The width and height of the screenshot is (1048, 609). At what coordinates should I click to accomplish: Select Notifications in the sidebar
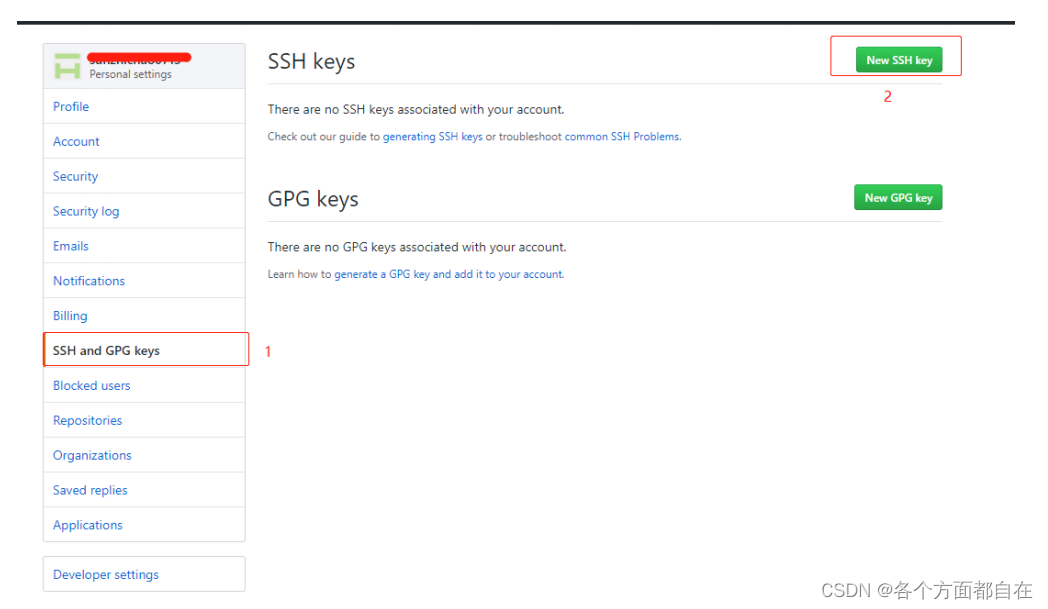point(89,281)
